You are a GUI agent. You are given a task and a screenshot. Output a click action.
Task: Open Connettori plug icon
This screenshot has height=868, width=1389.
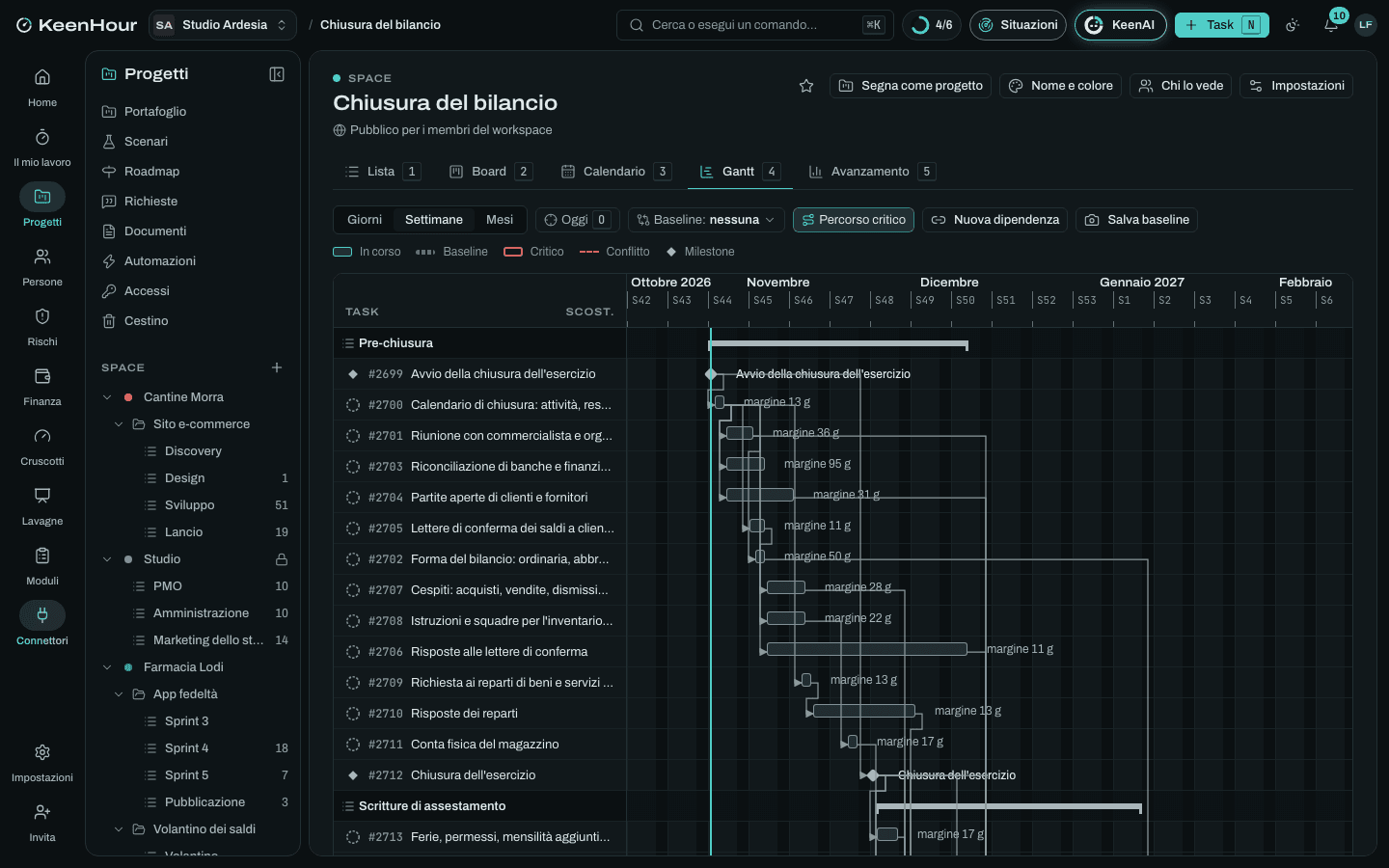[x=42, y=615]
